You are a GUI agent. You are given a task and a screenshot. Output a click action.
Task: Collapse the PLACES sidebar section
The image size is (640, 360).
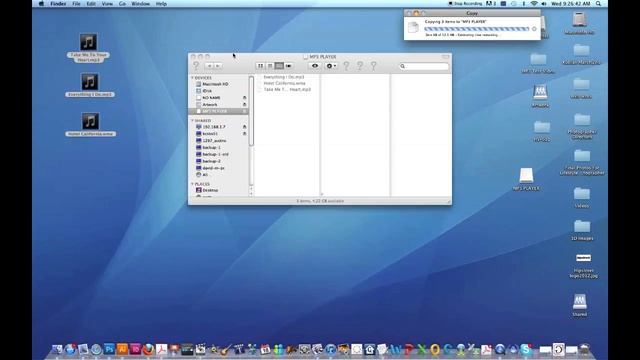coord(192,184)
